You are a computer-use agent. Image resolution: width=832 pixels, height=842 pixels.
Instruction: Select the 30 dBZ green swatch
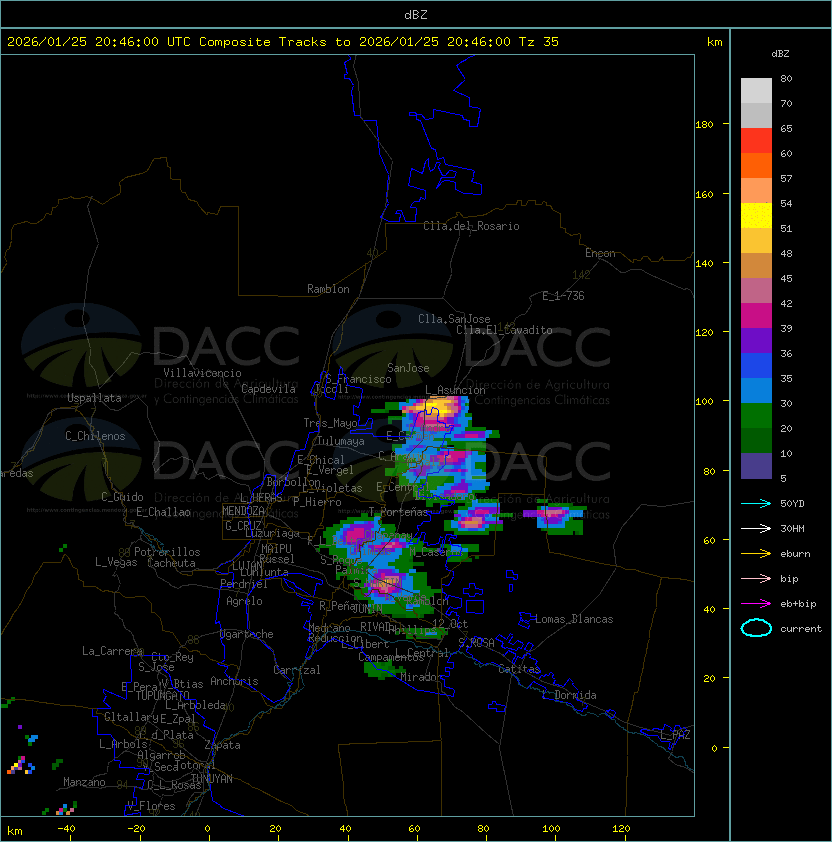pyautogui.click(x=756, y=416)
